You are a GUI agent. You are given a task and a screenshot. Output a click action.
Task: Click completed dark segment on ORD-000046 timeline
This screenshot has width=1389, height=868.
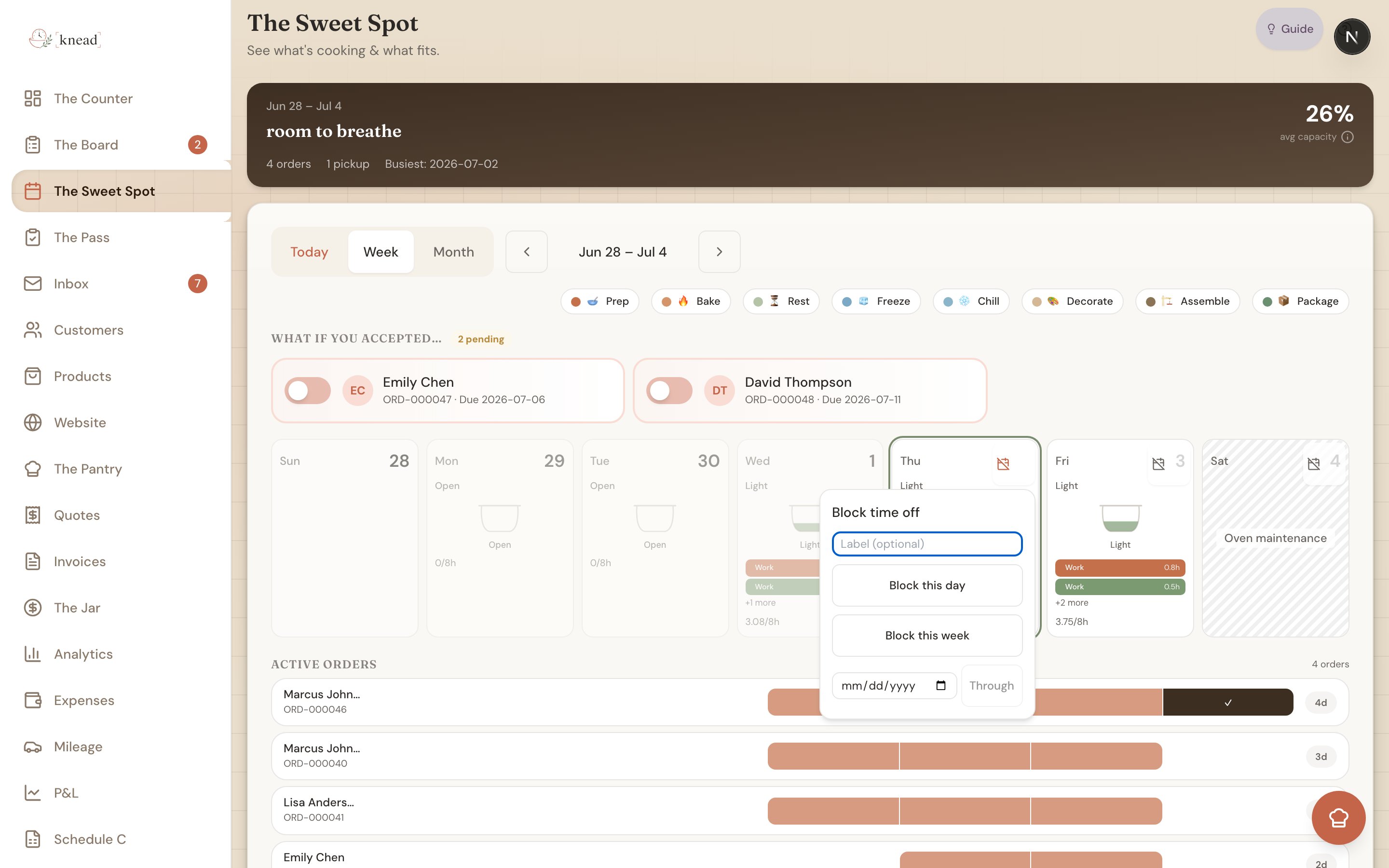click(x=1228, y=702)
